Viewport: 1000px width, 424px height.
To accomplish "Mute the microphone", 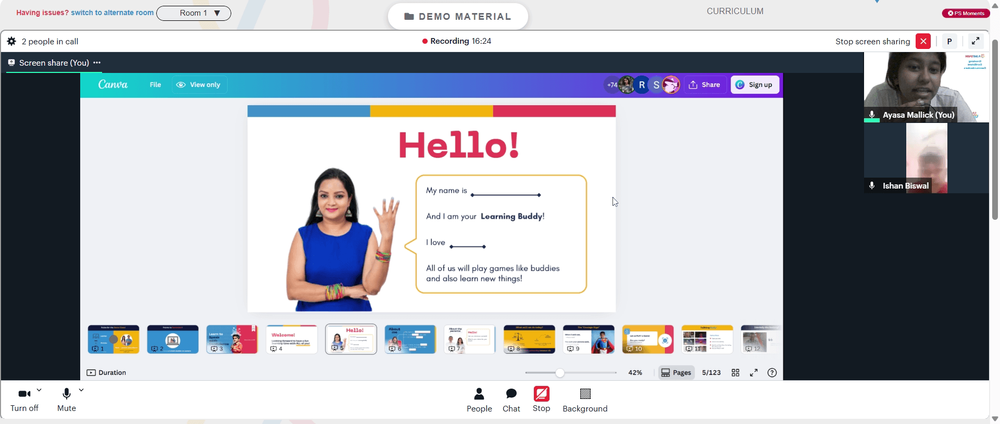I will 66,400.
